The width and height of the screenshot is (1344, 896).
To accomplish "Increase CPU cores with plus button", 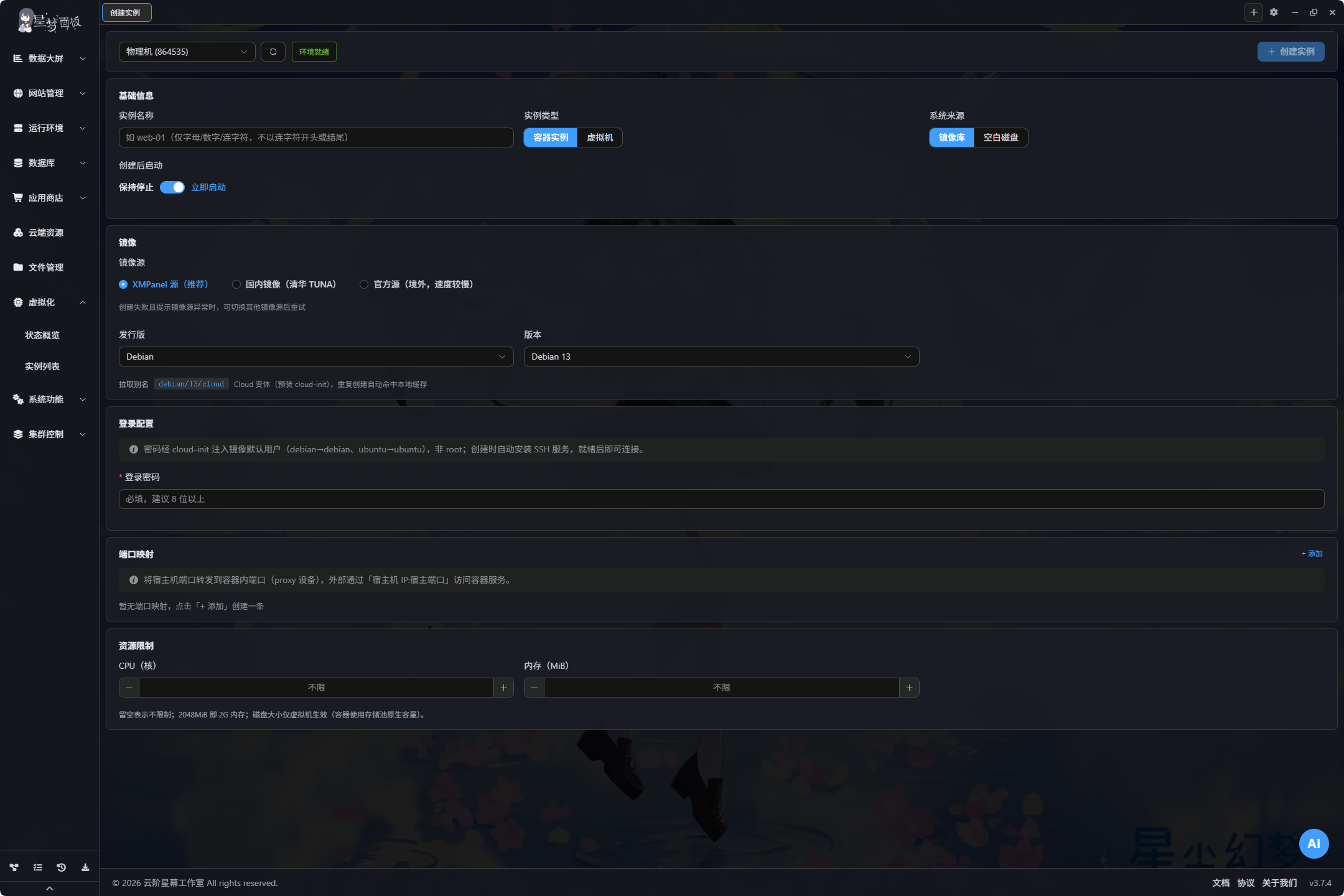I will pyautogui.click(x=503, y=688).
